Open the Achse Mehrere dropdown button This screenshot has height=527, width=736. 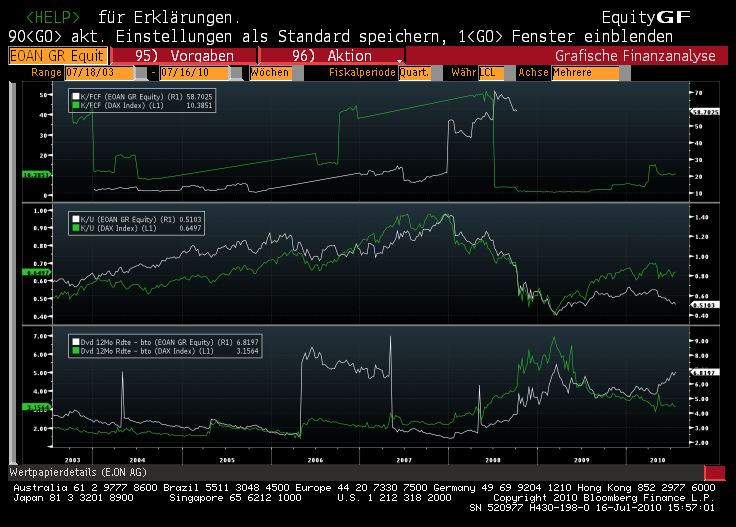[625, 73]
